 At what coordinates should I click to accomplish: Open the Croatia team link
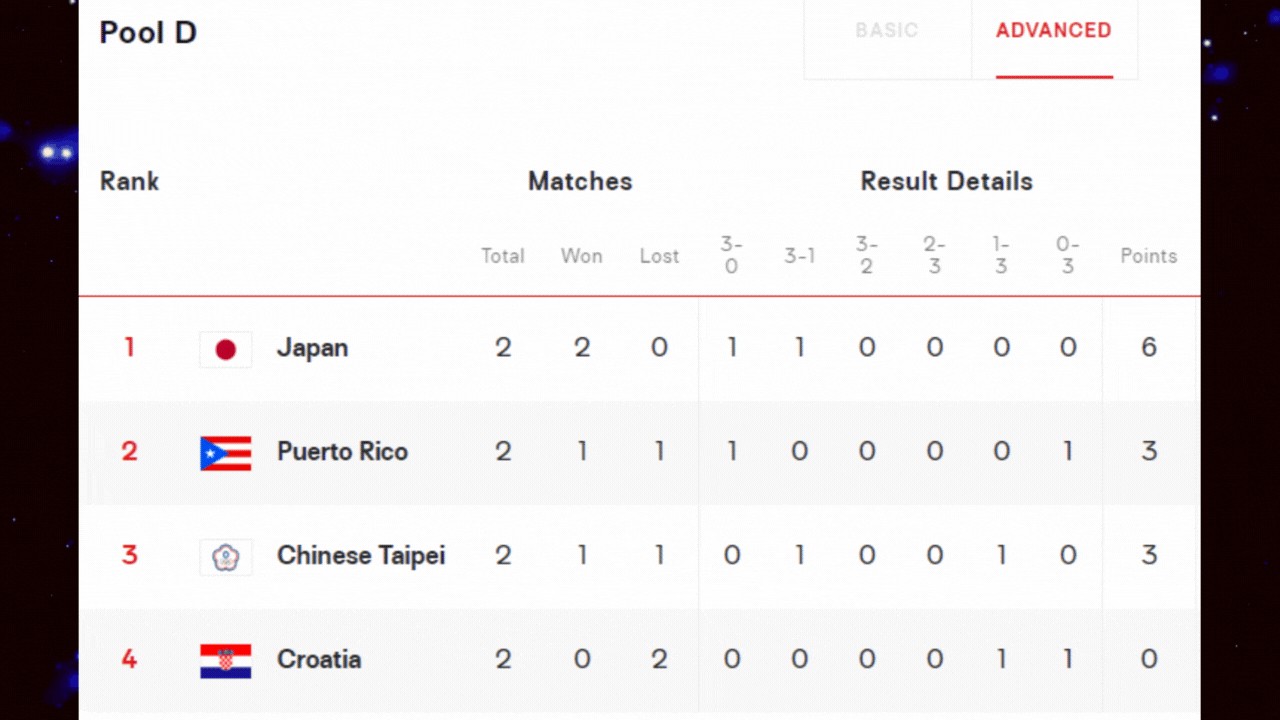click(x=319, y=660)
